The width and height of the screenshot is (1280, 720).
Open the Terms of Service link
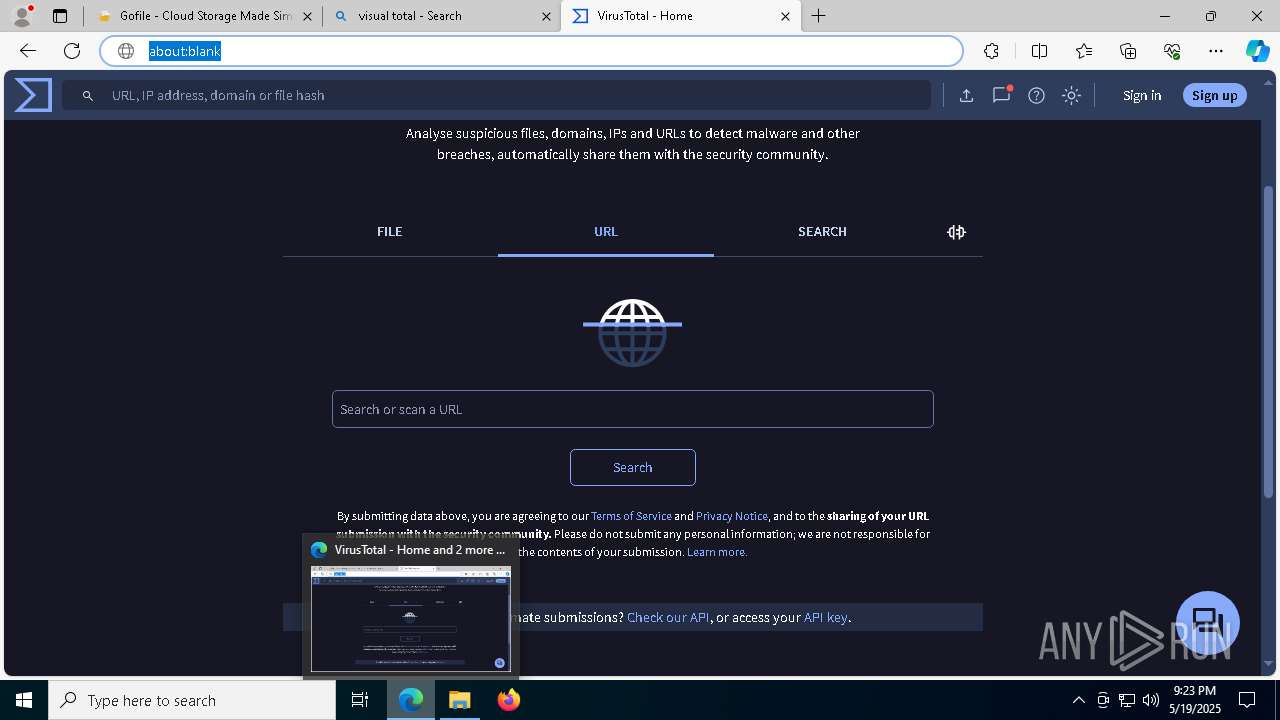[631, 516]
